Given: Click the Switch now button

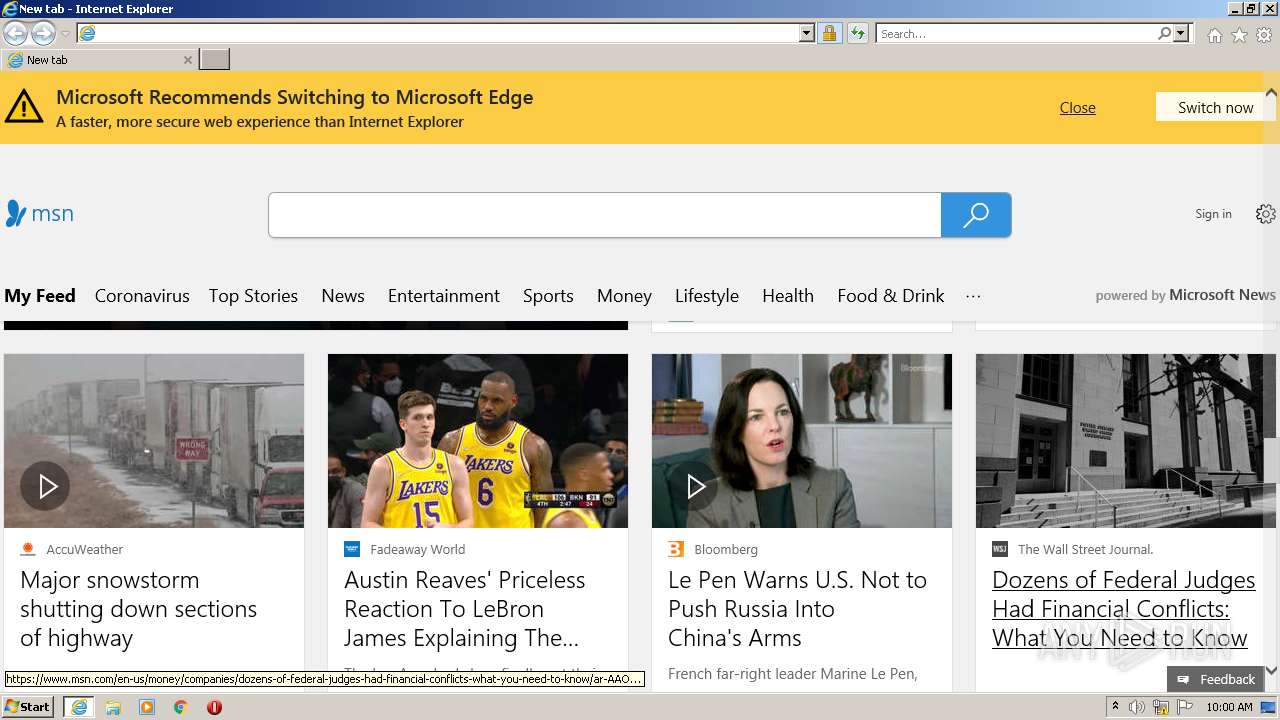Looking at the screenshot, I should [x=1215, y=107].
